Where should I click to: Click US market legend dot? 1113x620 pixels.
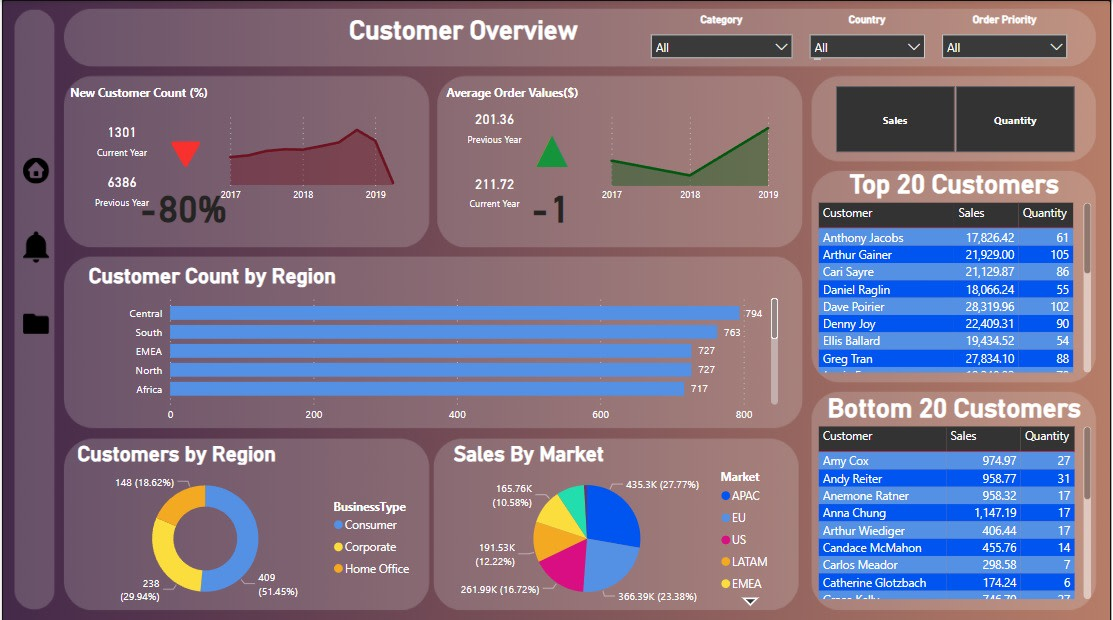(725, 540)
